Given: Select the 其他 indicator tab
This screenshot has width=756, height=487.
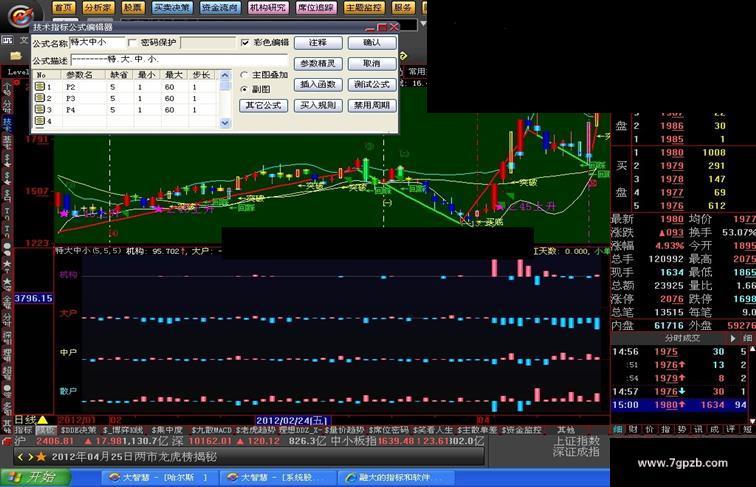Looking at the screenshot, I should click(566, 430).
